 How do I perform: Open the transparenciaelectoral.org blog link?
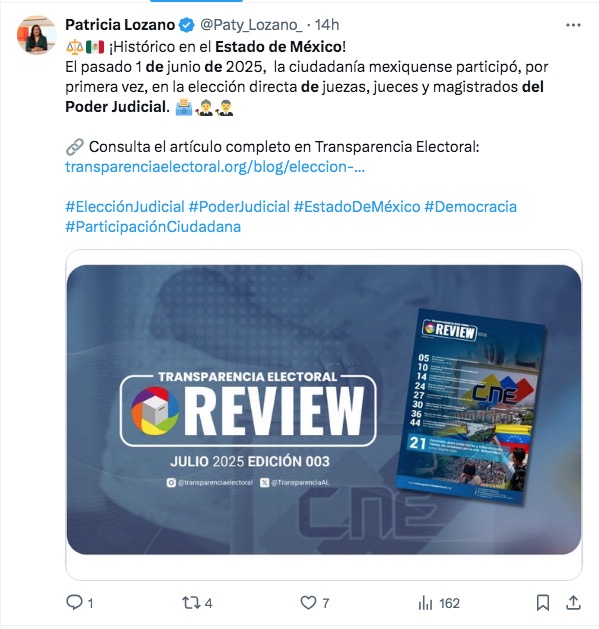tap(215, 167)
